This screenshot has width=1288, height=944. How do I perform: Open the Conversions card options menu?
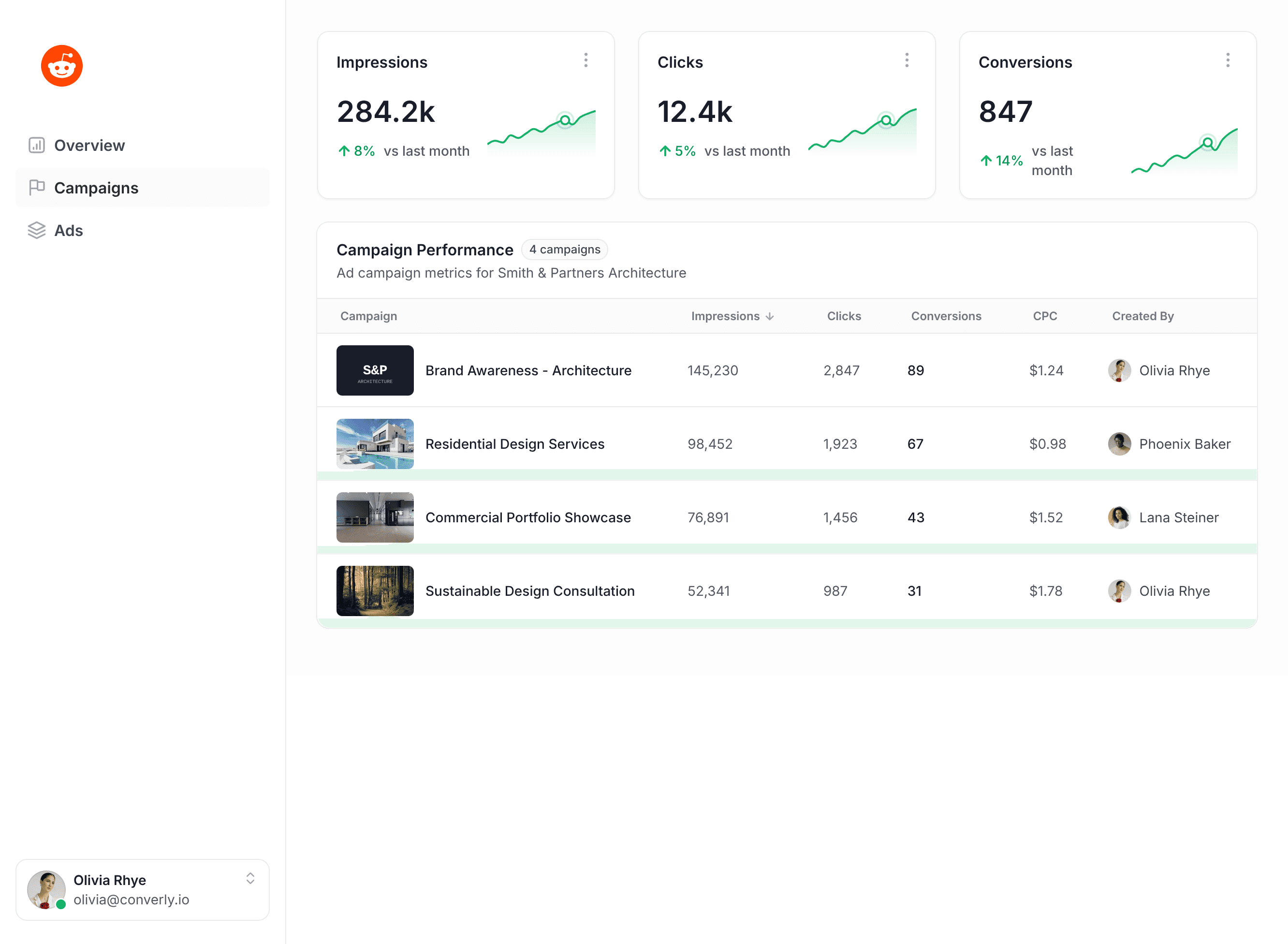click(x=1228, y=60)
